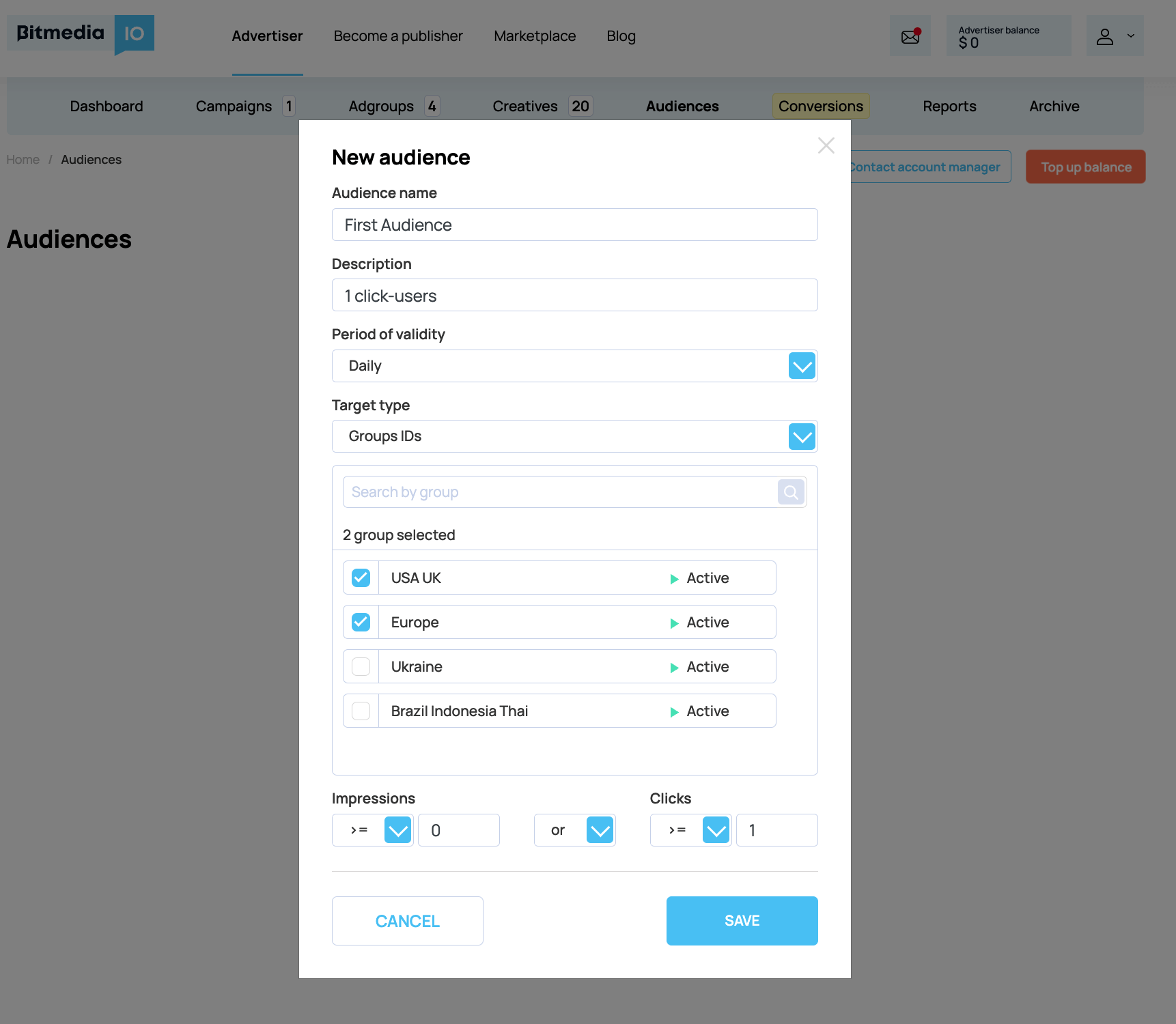Viewport: 1176px width, 1024px height.
Task: Close the New audience dialog
Action: tap(826, 145)
